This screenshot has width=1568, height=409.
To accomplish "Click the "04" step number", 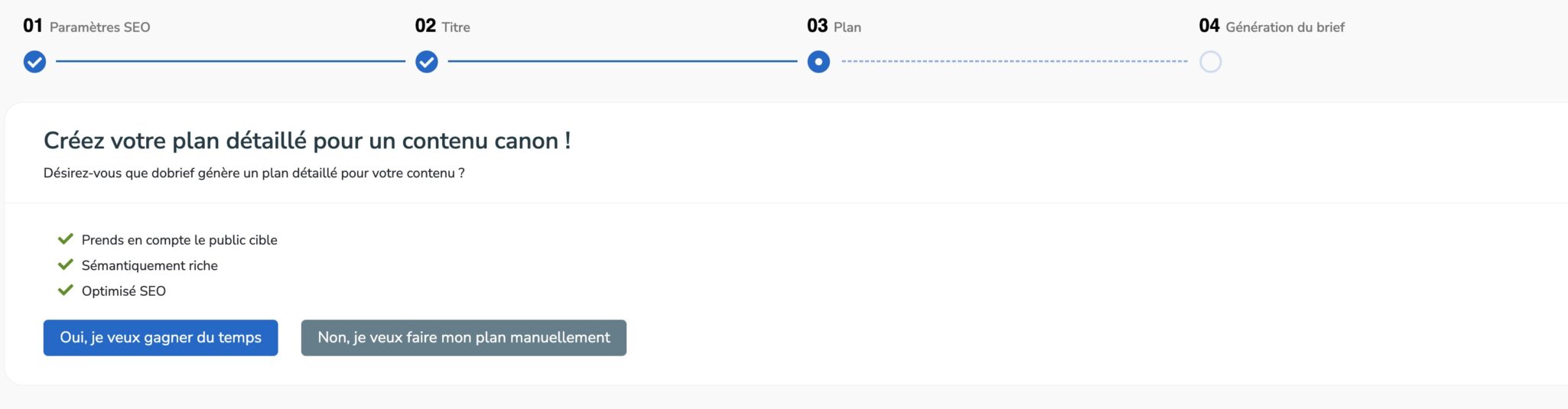I will [1209, 26].
